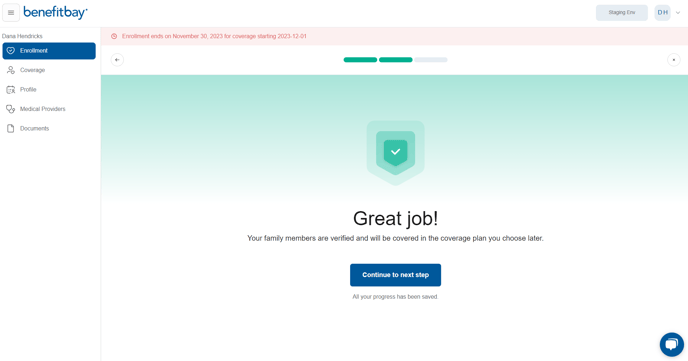Image resolution: width=688 pixels, height=361 pixels.
Task: Open the chat support bubble
Action: (672, 344)
